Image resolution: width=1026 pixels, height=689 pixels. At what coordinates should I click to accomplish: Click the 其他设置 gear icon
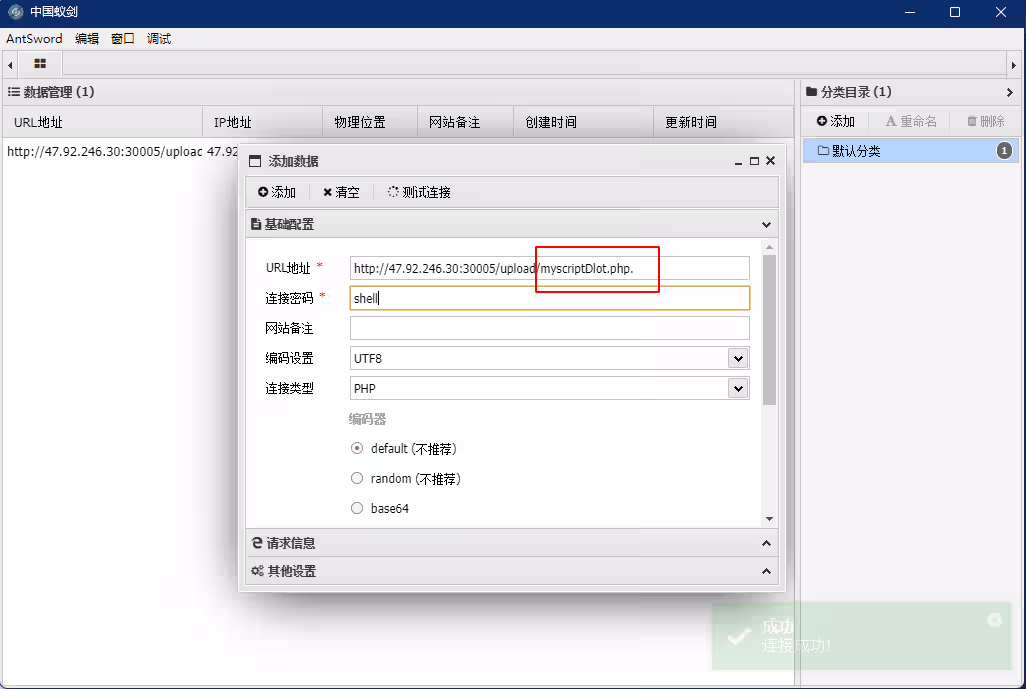[x=258, y=571]
